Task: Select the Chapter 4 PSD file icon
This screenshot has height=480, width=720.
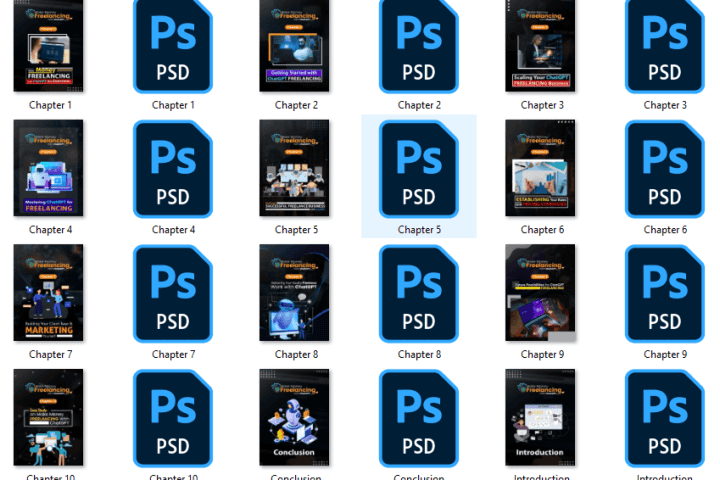Action: click(x=173, y=169)
